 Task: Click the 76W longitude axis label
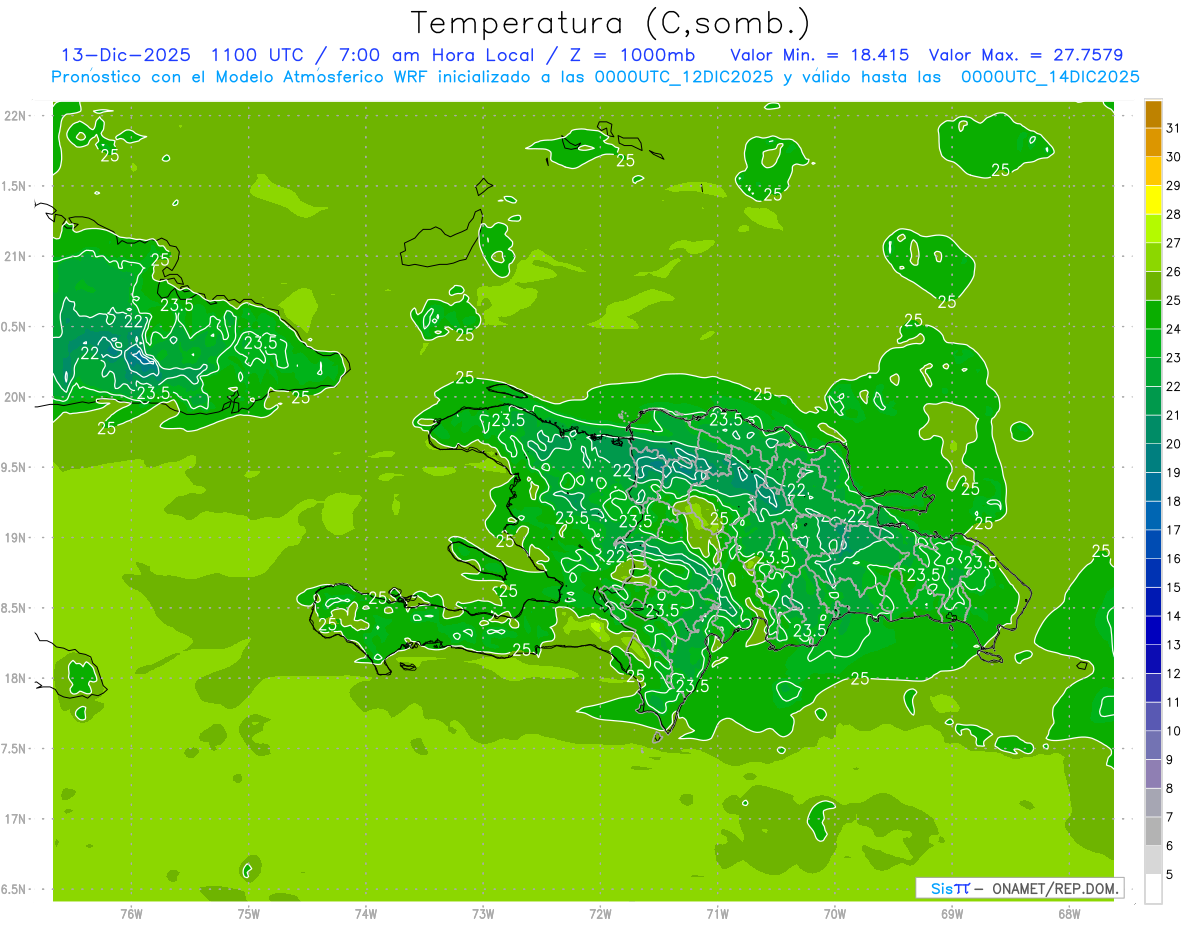pos(131,913)
